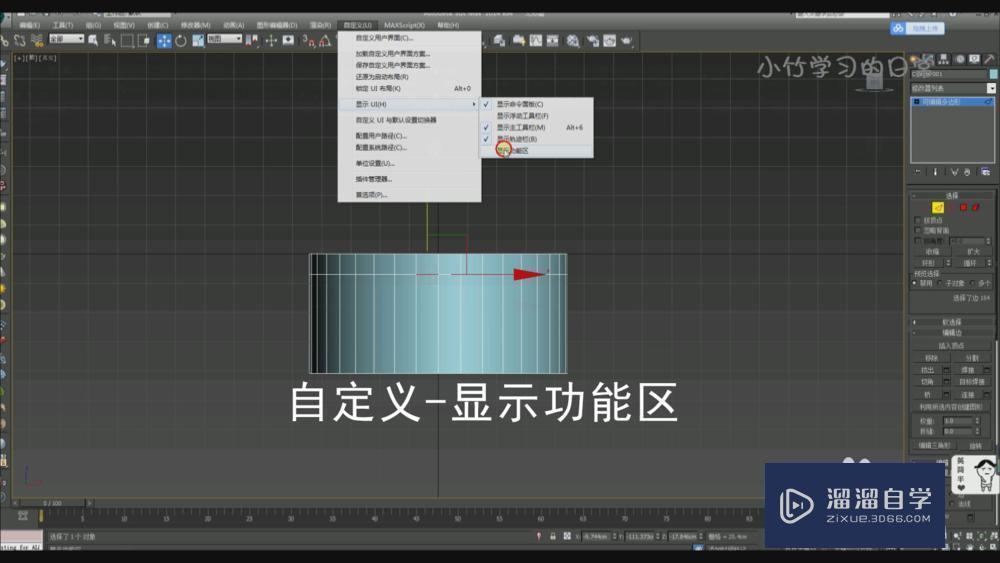This screenshot has height=563, width=1000.
Task: Click the 收缩 shrink selection button
Action: pyautogui.click(x=932, y=252)
